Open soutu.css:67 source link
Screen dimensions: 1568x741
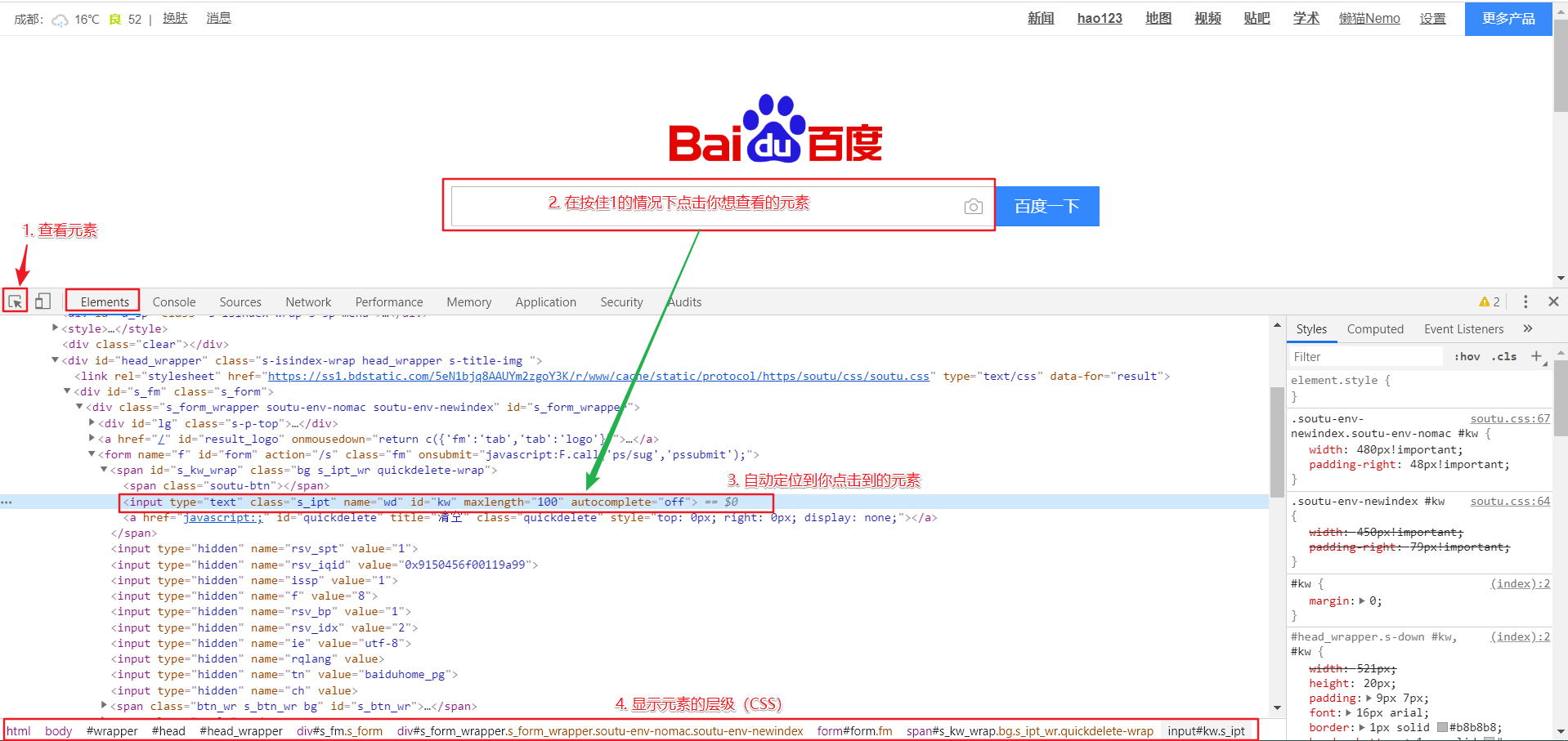[x=1510, y=418]
